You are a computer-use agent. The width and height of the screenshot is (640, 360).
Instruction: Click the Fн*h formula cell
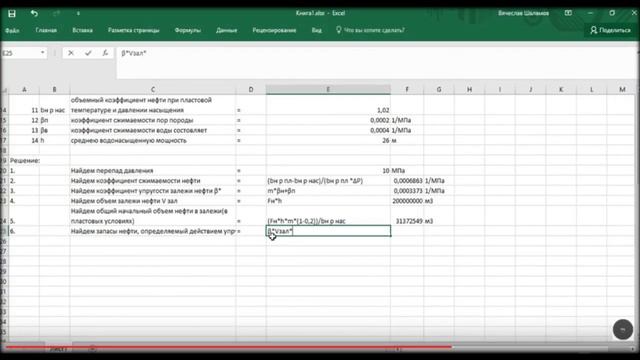pos(328,201)
